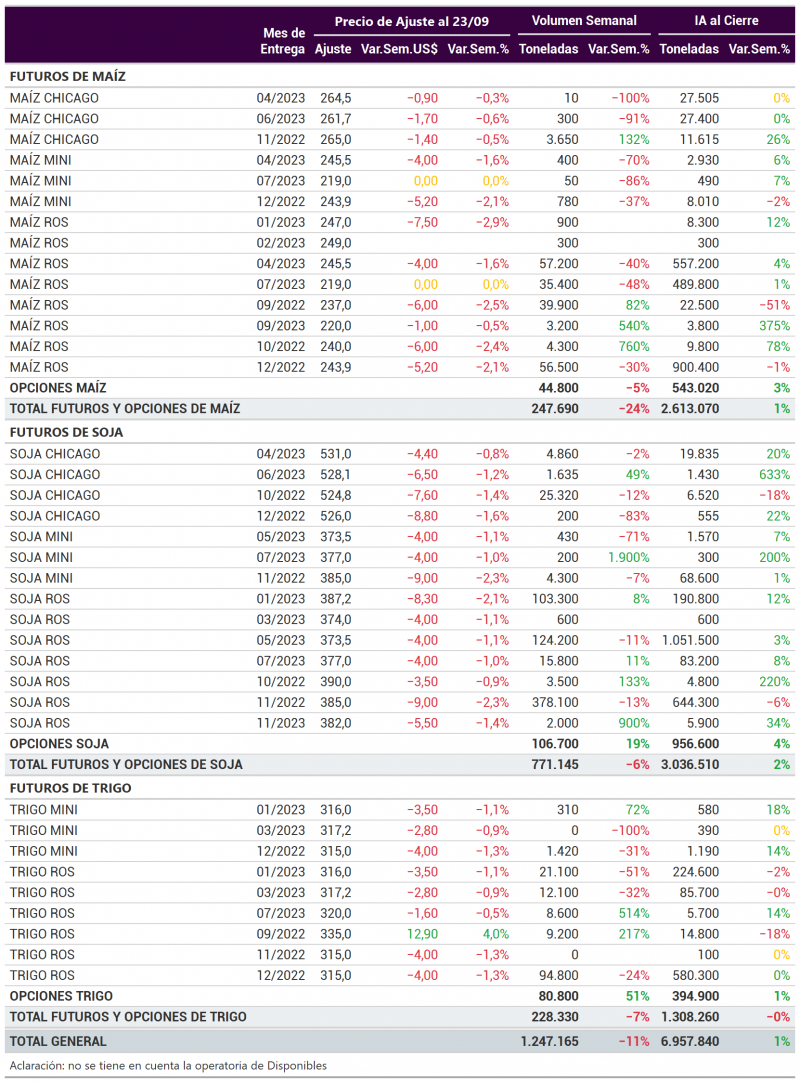Click the MAÍZ ROS 12/2022 delivery month
The width and height of the screenshot is (800, 1083).
click(280, 367)
